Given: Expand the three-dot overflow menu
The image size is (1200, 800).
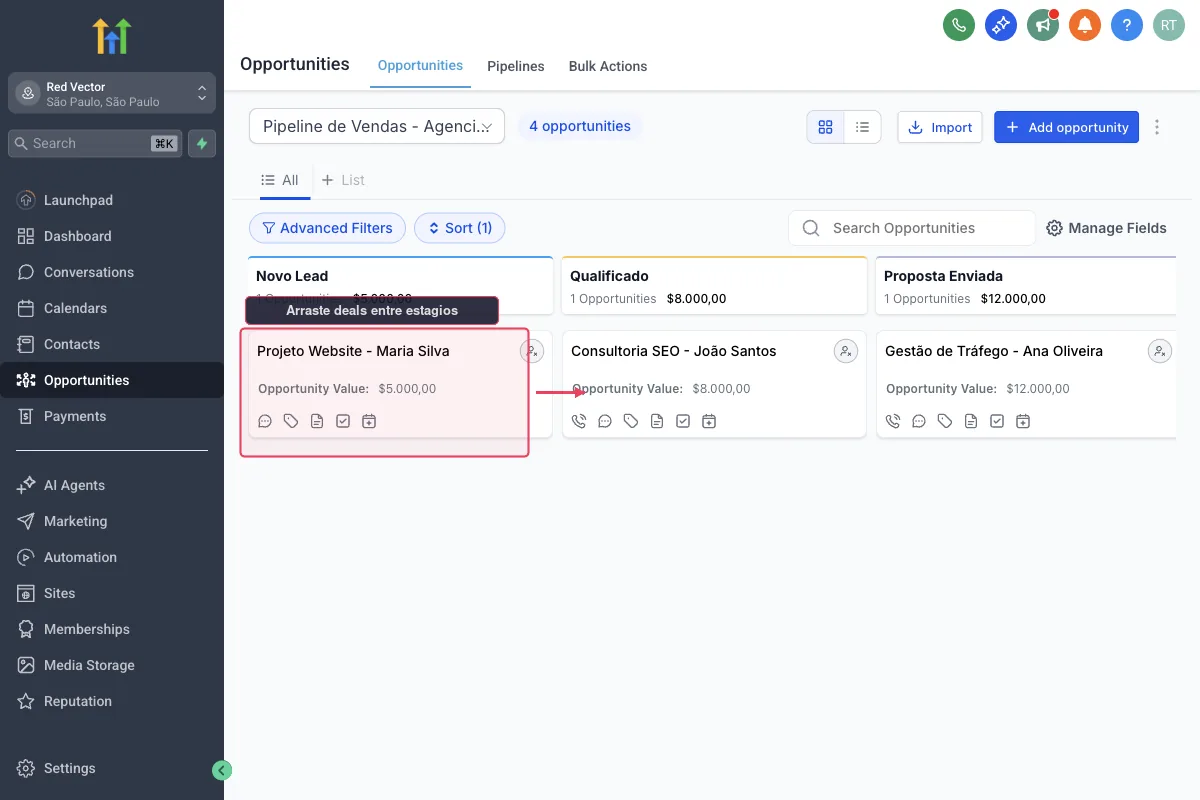Looking at the screenshot, I should [1157, 127].
